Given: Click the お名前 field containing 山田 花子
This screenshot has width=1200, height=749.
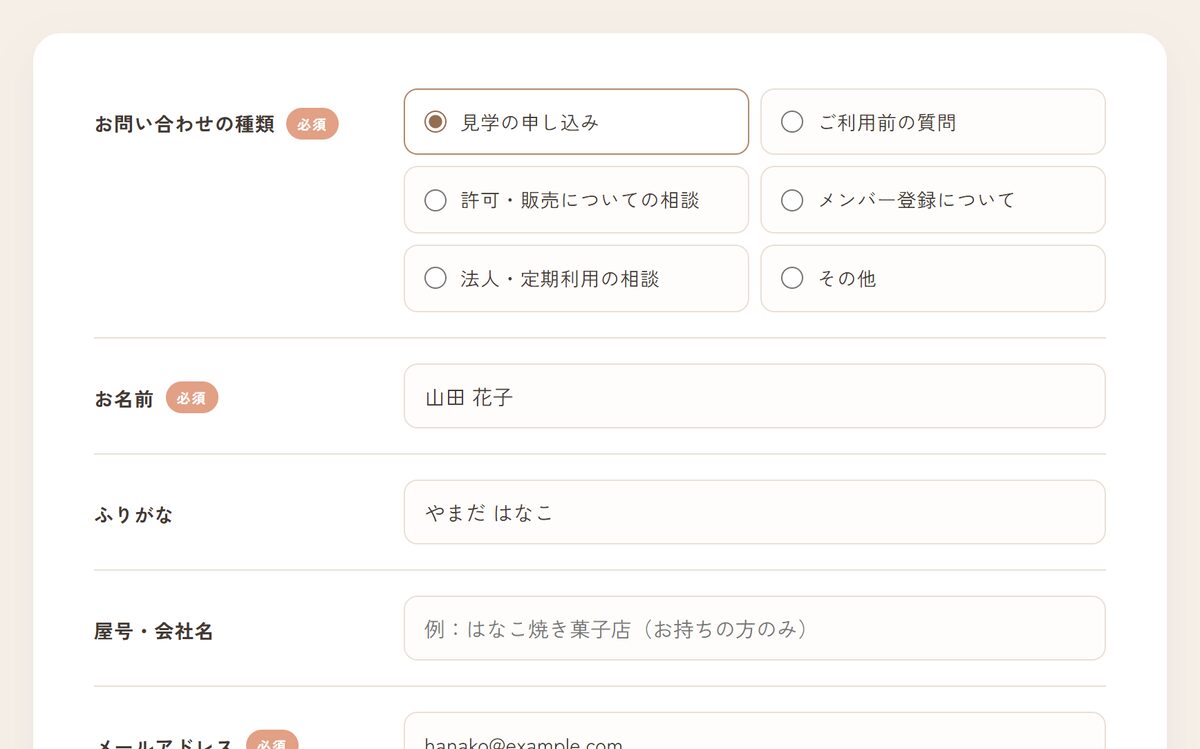Looking at the screenshot, I should [755, 396].
